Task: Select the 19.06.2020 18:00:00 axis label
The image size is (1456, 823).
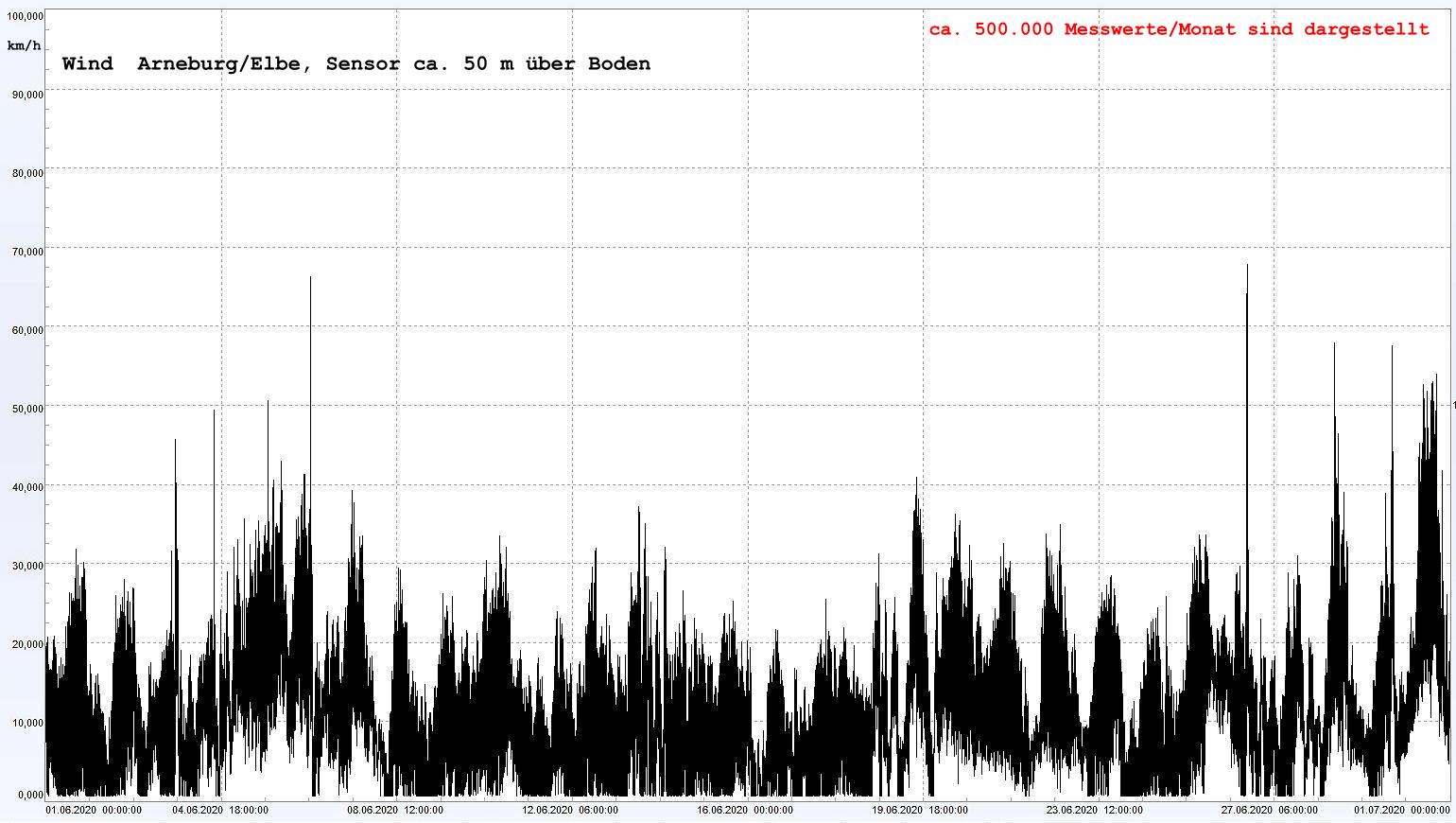Action: pos(920,810)
